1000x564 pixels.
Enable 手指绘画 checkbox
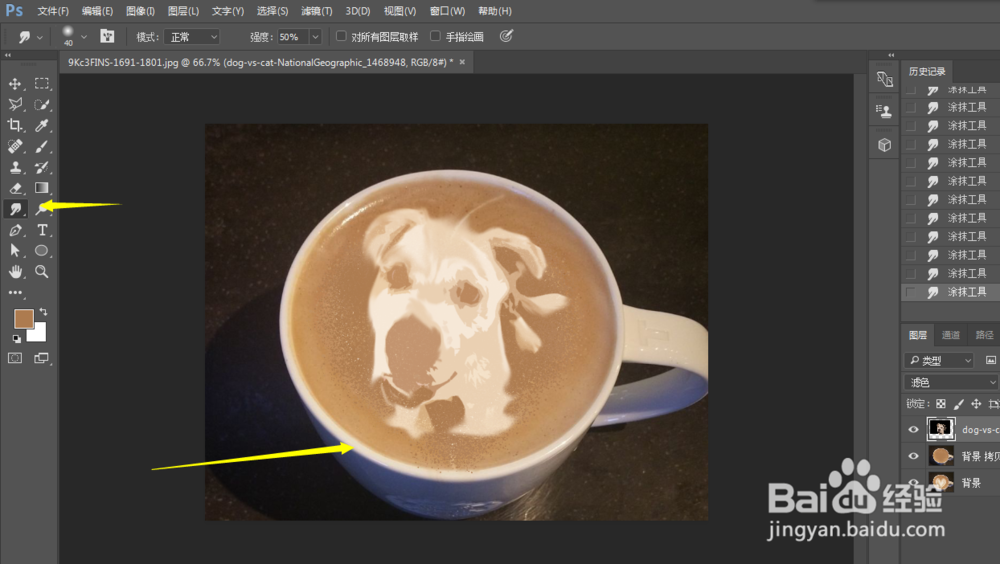[435, 36]
